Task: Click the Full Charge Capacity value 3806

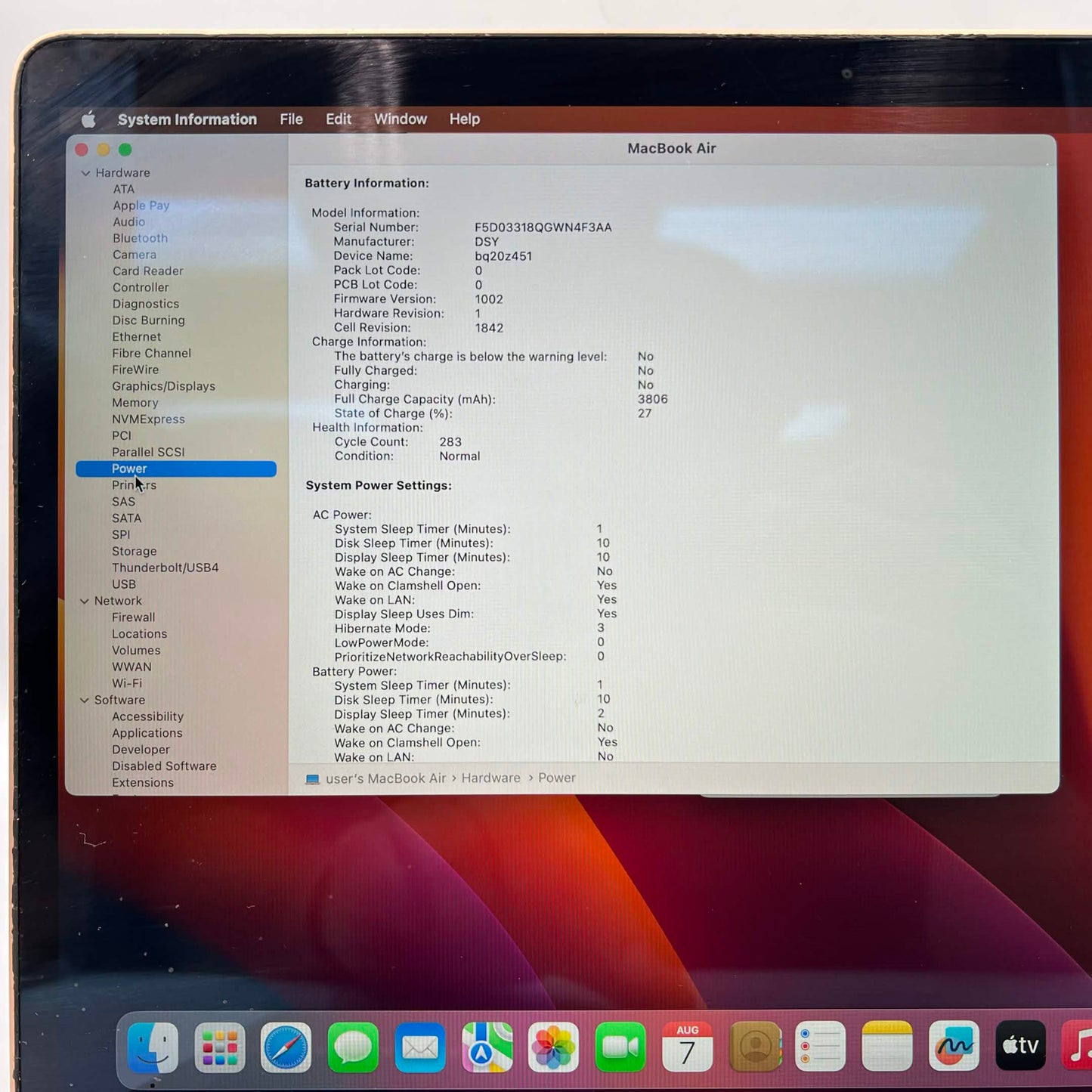Action: [653, 400]
